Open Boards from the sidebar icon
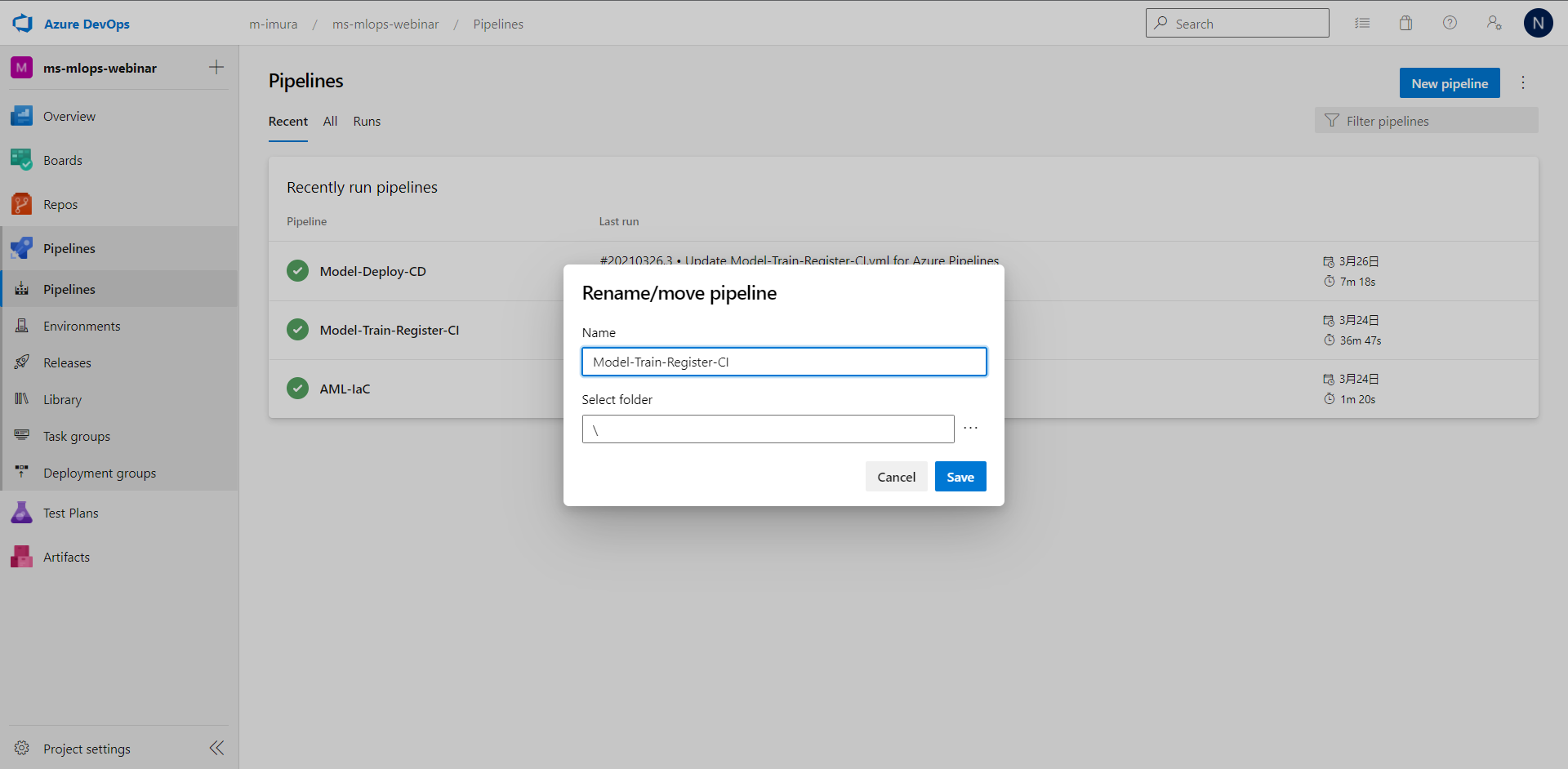Viewport: 1568px width, 769px height. pyautogui.click(x=22, y=160)
